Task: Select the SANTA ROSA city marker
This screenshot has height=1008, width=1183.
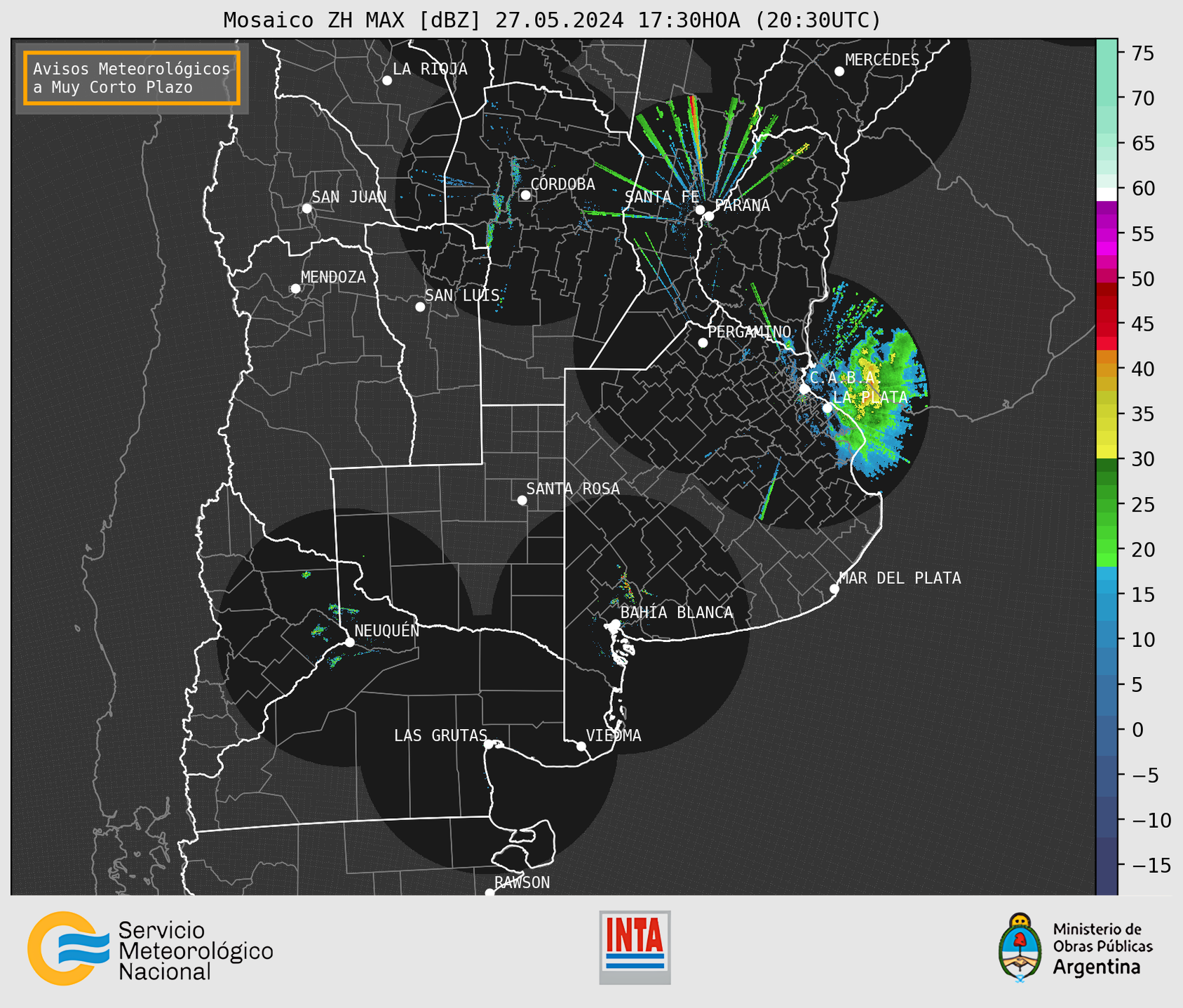Action: pyautogui.click(x=522, y=500)
